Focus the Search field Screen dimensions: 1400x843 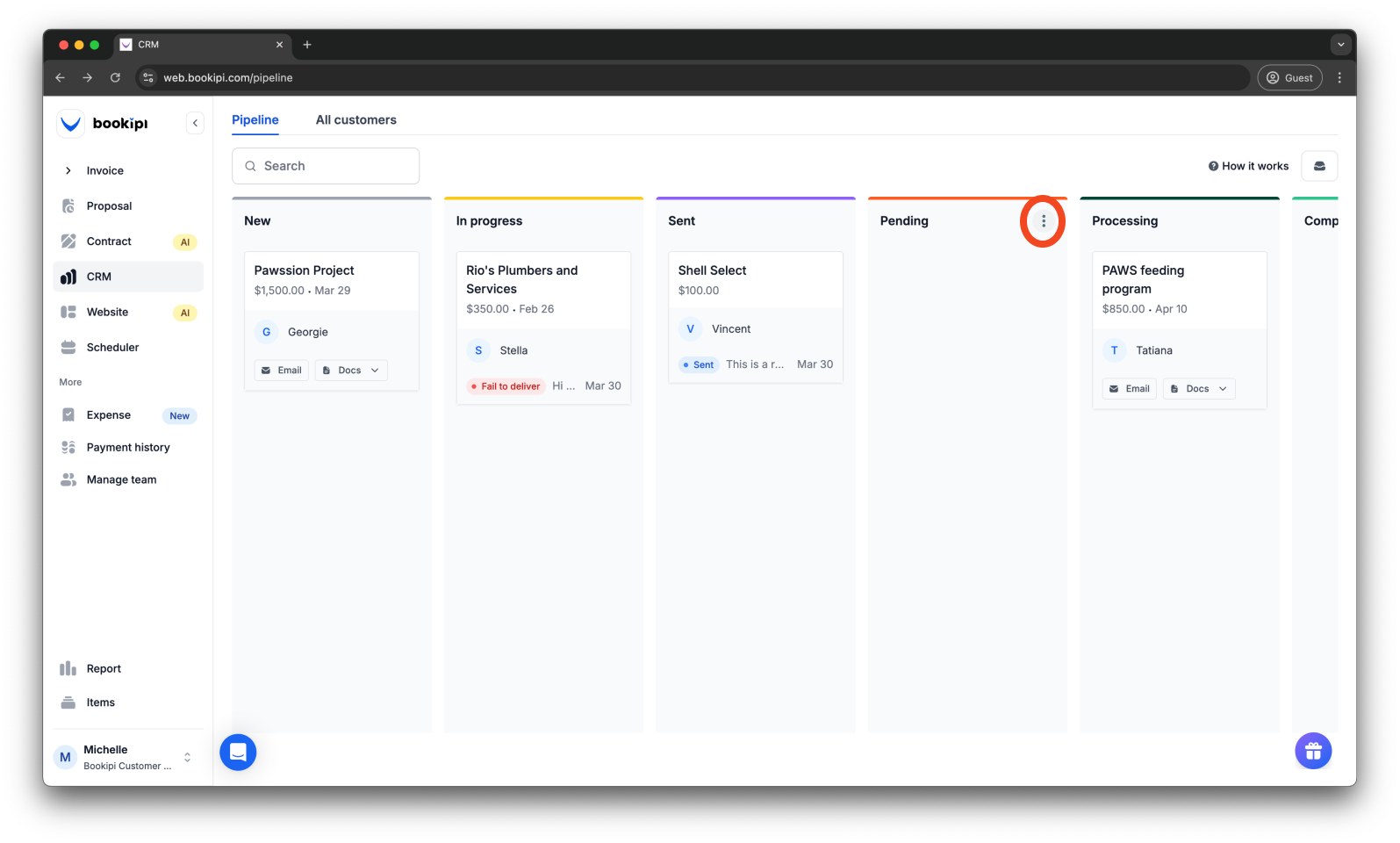coord(326,166)
